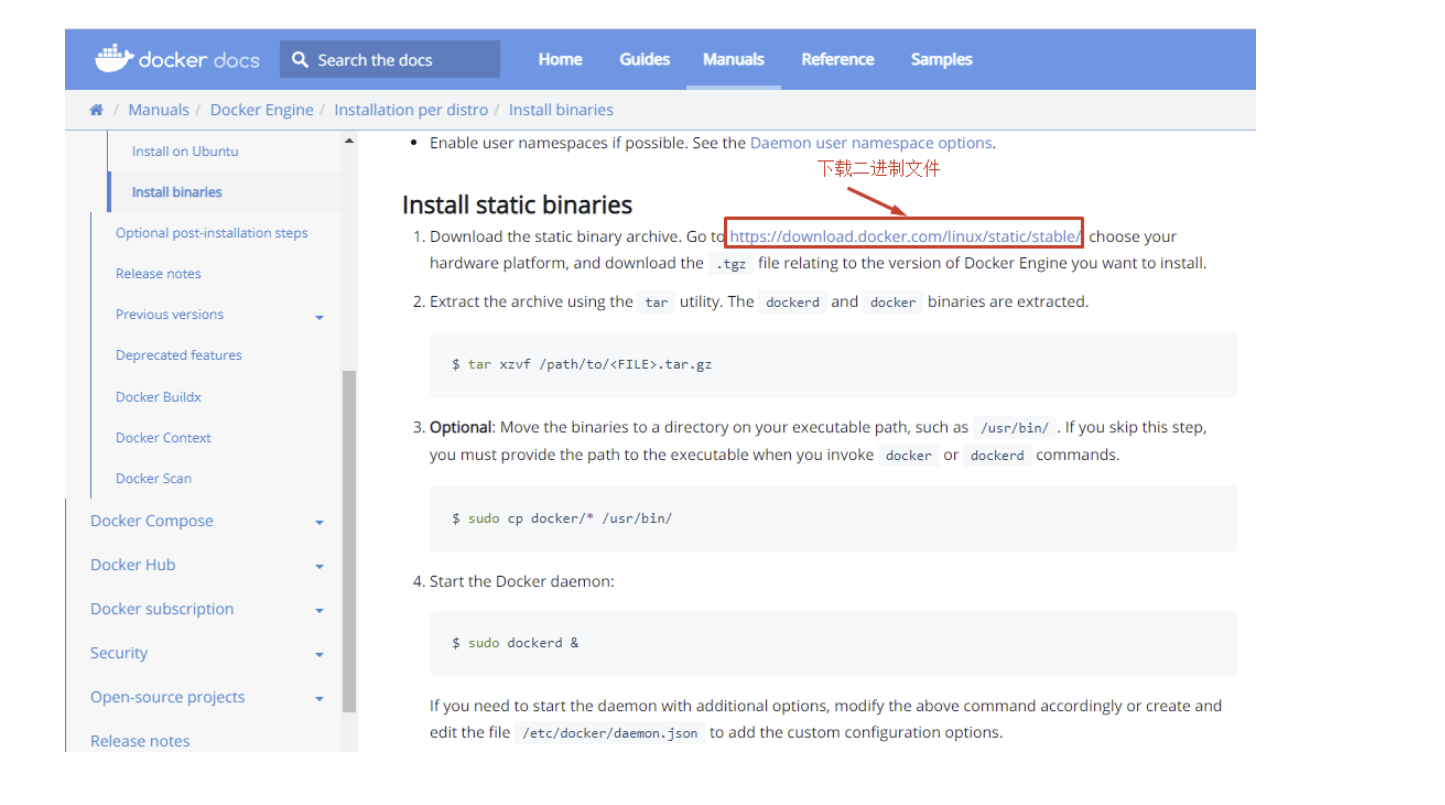1445x805 pixels.
Task: Open the Guides nav tab
Action: click(x=644, y=59)
